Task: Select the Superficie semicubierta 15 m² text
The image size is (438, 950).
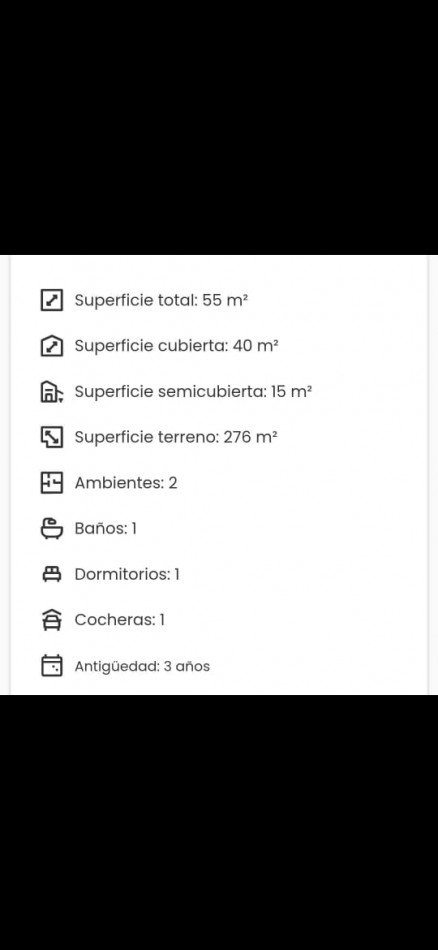Action: (x=193, y=391)
